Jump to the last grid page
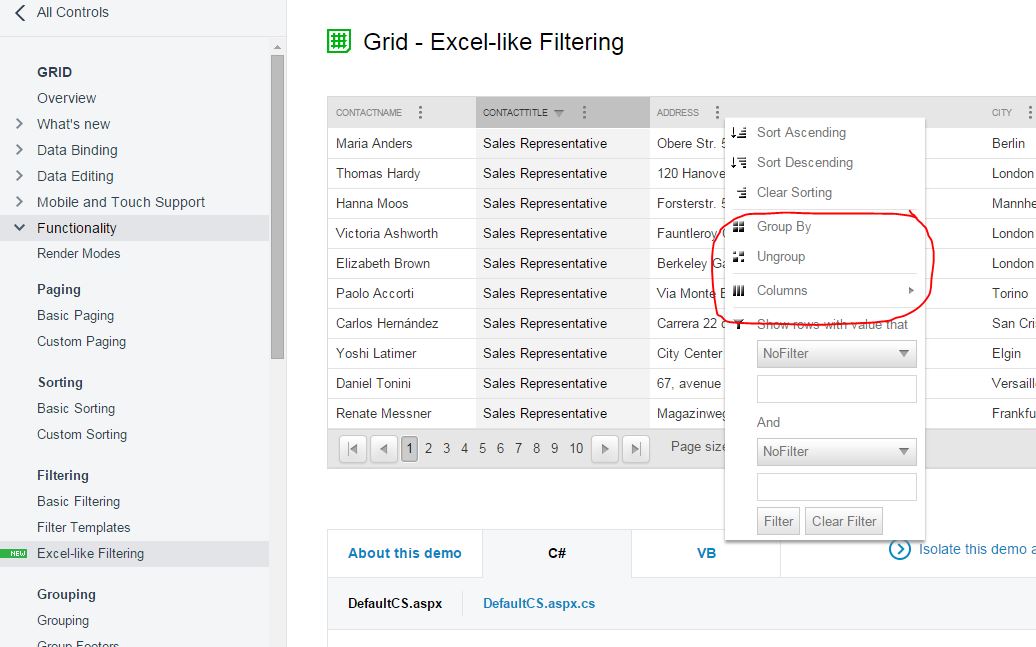The width and height of the screenshot is (1036, 647). point(636,449)
